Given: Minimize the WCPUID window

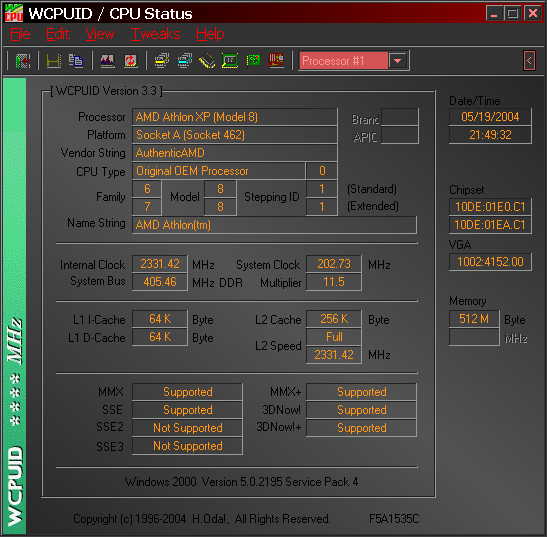Looking at the screenshot, I should [494, 14].
